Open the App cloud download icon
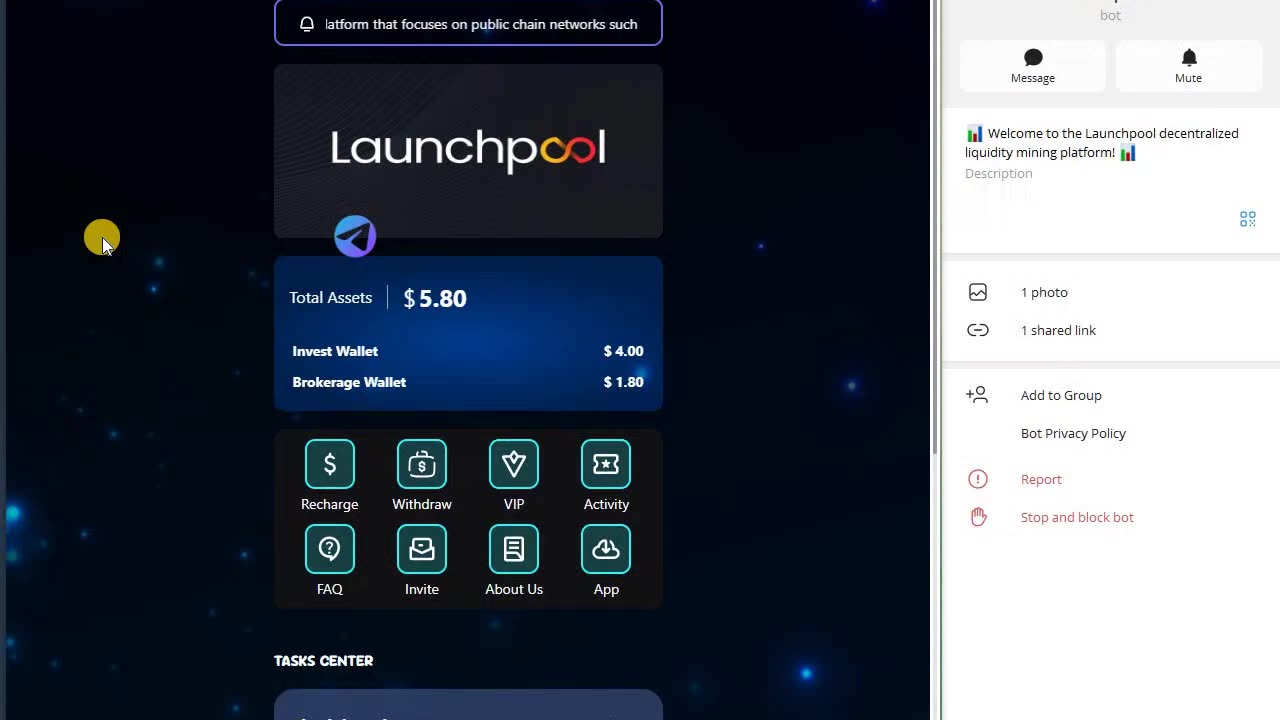1280x720 pixels. [606, 549]
